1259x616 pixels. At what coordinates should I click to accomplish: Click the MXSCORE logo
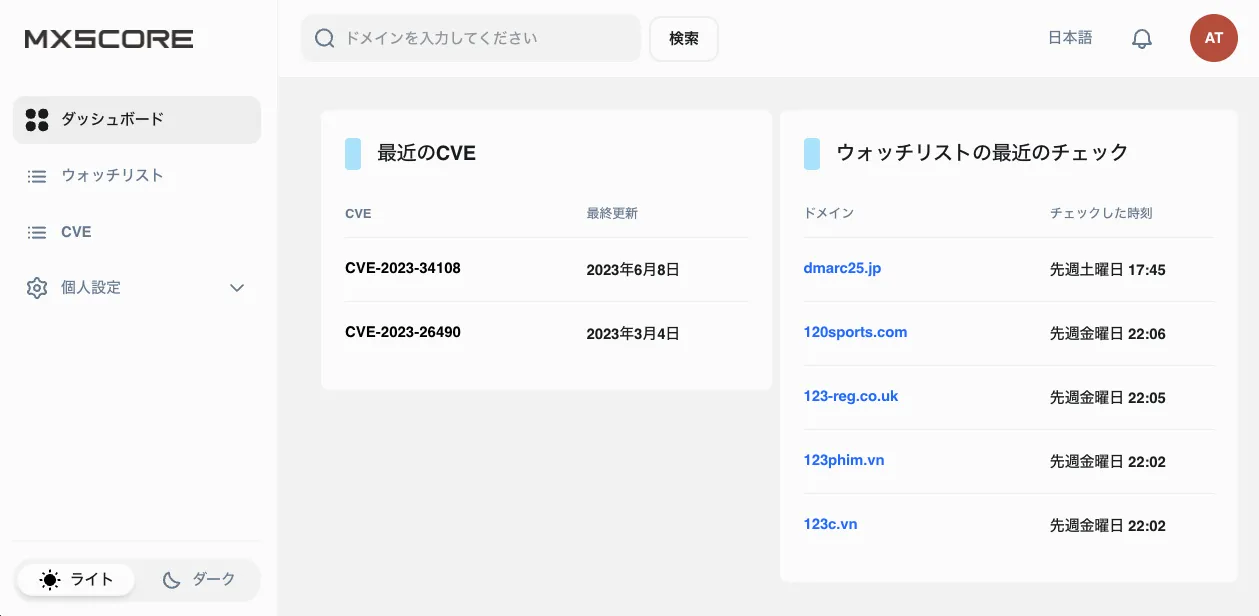(x=109, y=39)
